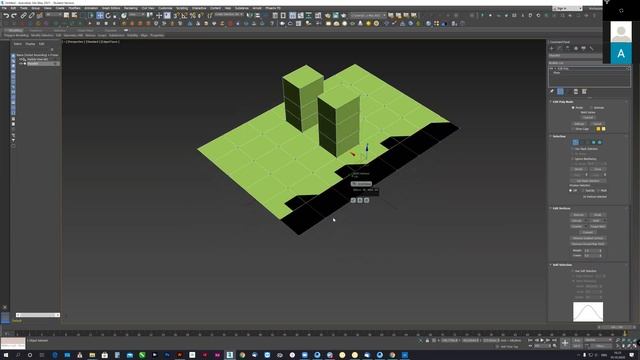
Task: Choose Polygon sub-object selection level
Action: coord(594,142)
